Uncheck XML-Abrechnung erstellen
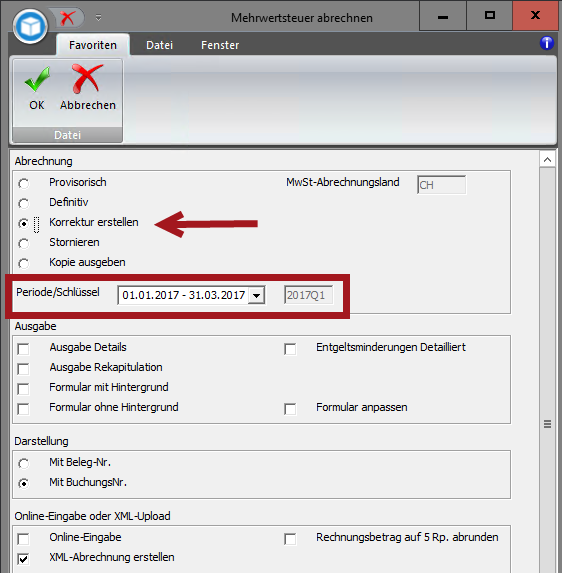The height and width of the screenshot is (573, 562). (x=23, y=558)
